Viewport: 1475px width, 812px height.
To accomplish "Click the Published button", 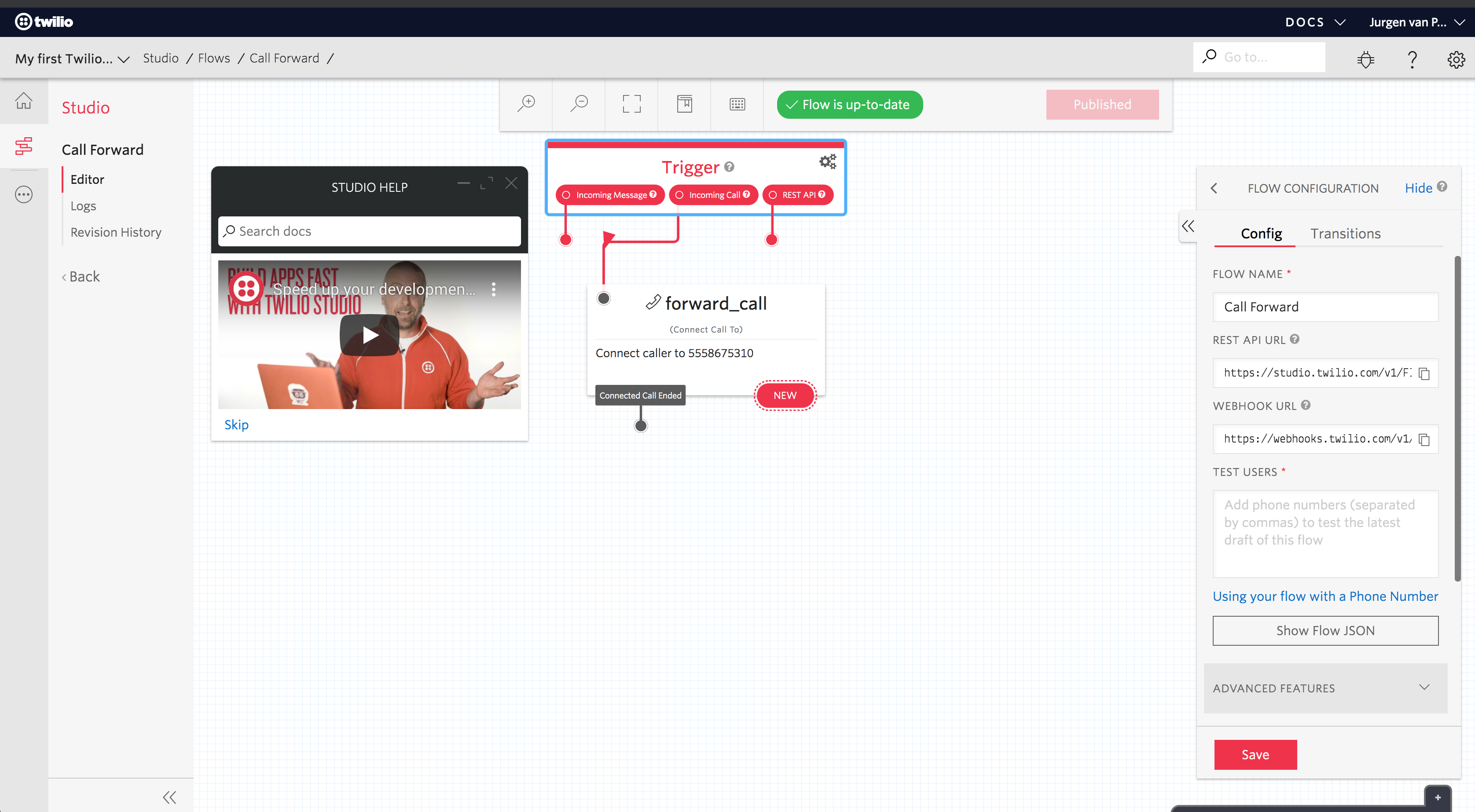I will (x=1102, y=105).
